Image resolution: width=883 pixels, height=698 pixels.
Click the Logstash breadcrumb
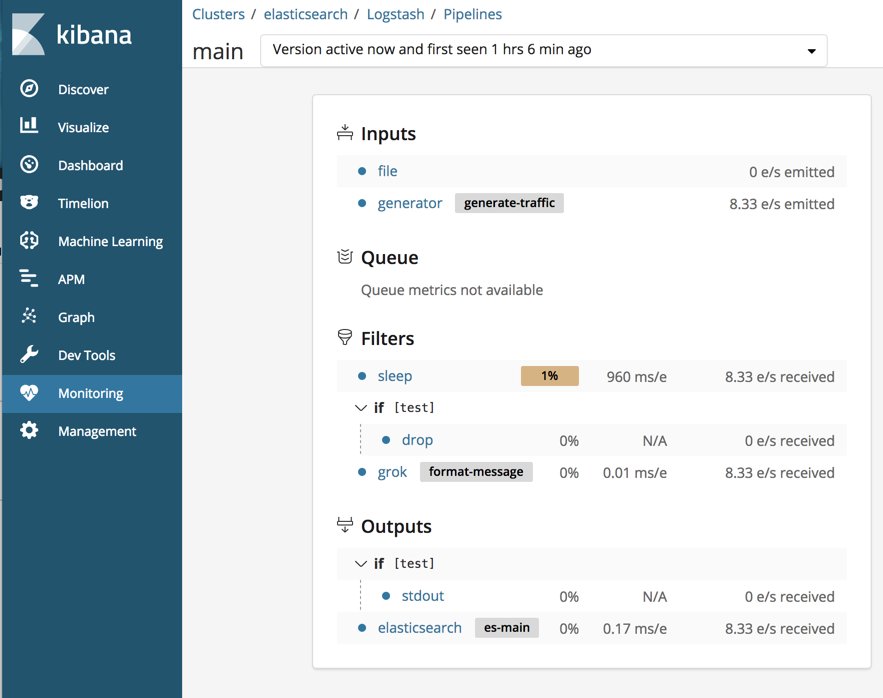coord(394,13)
